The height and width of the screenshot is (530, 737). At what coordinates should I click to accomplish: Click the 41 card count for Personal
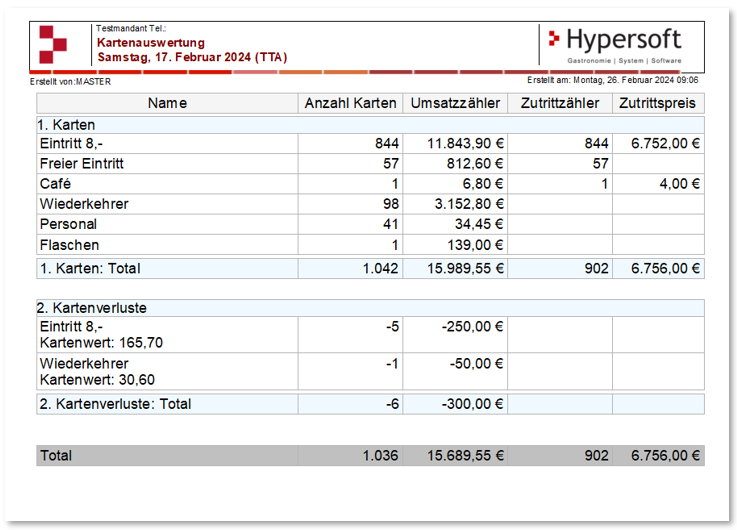(391, 225)
